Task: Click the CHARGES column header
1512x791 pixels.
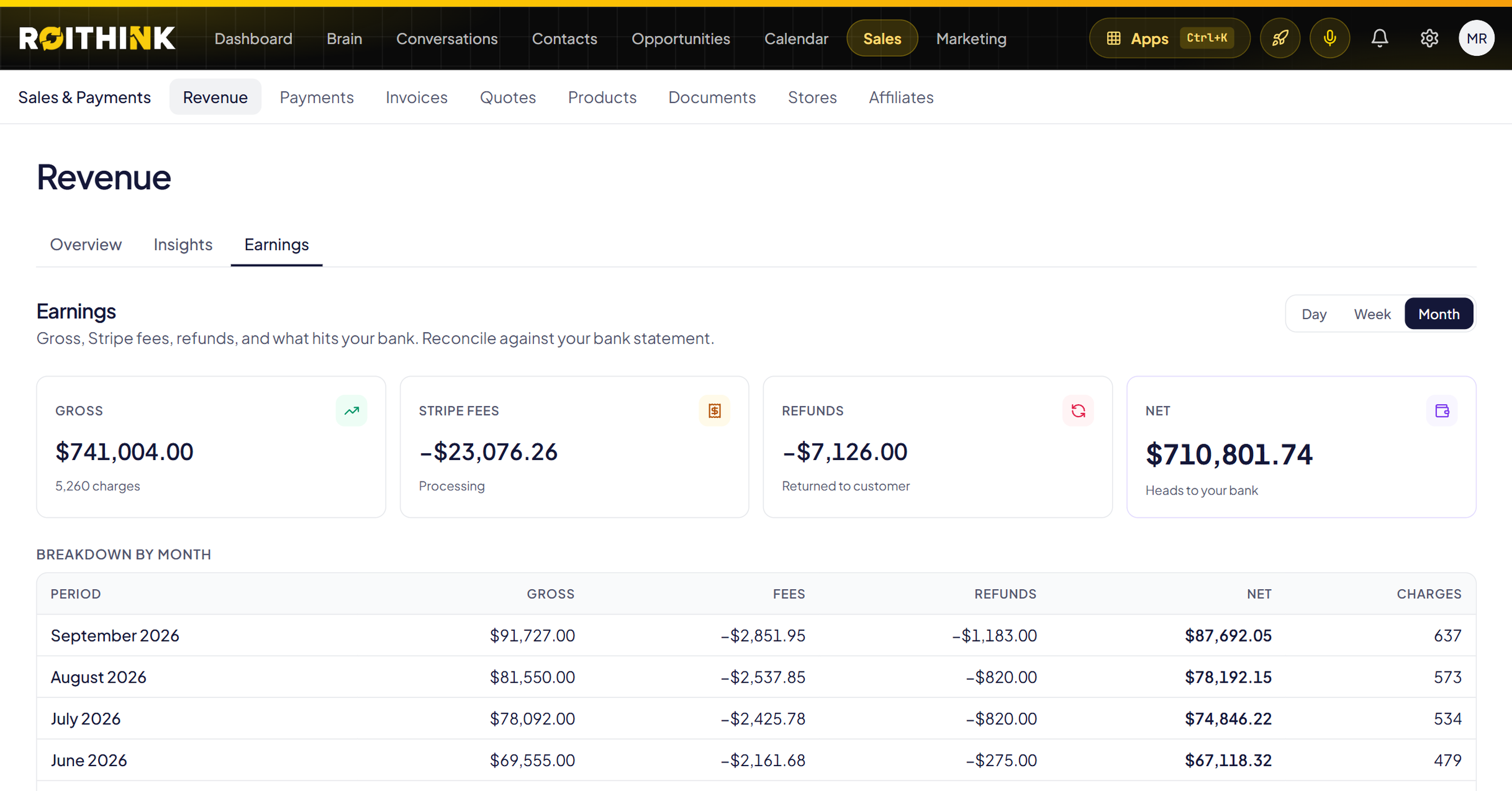Action: 1429,594
